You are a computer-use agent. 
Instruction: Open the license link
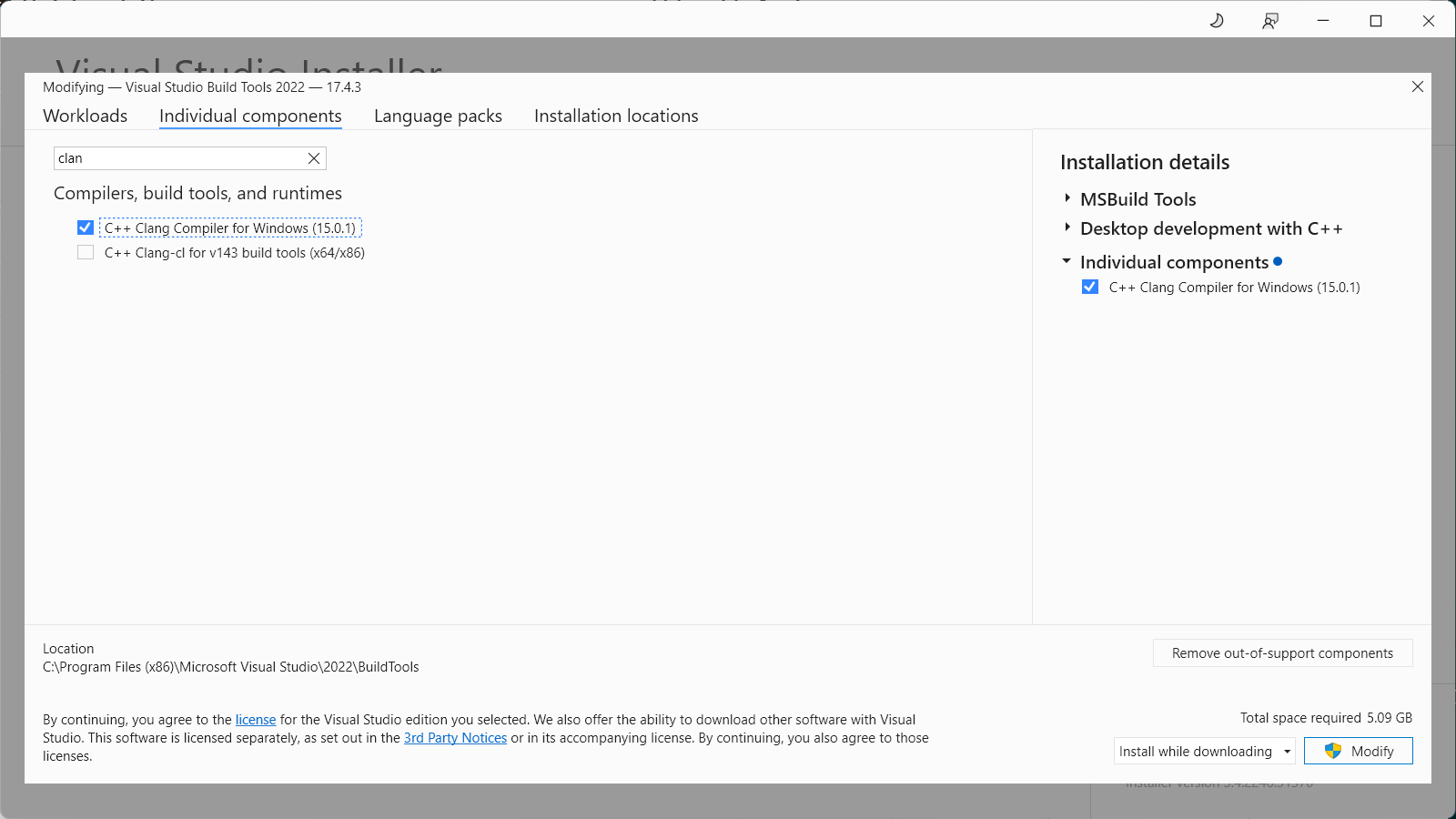(256, 720)
